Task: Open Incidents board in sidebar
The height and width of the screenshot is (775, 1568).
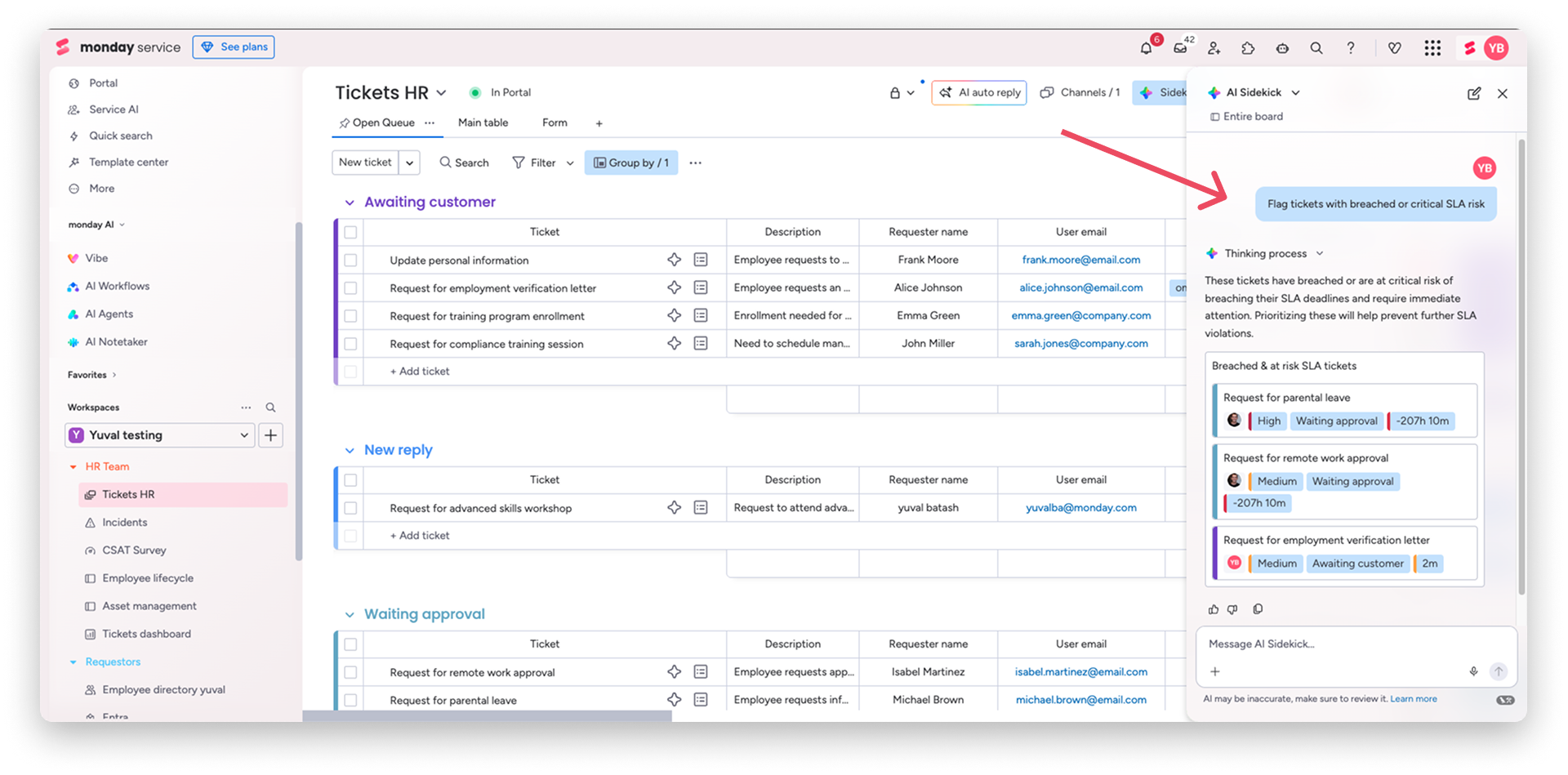Action: click(125, 523)
